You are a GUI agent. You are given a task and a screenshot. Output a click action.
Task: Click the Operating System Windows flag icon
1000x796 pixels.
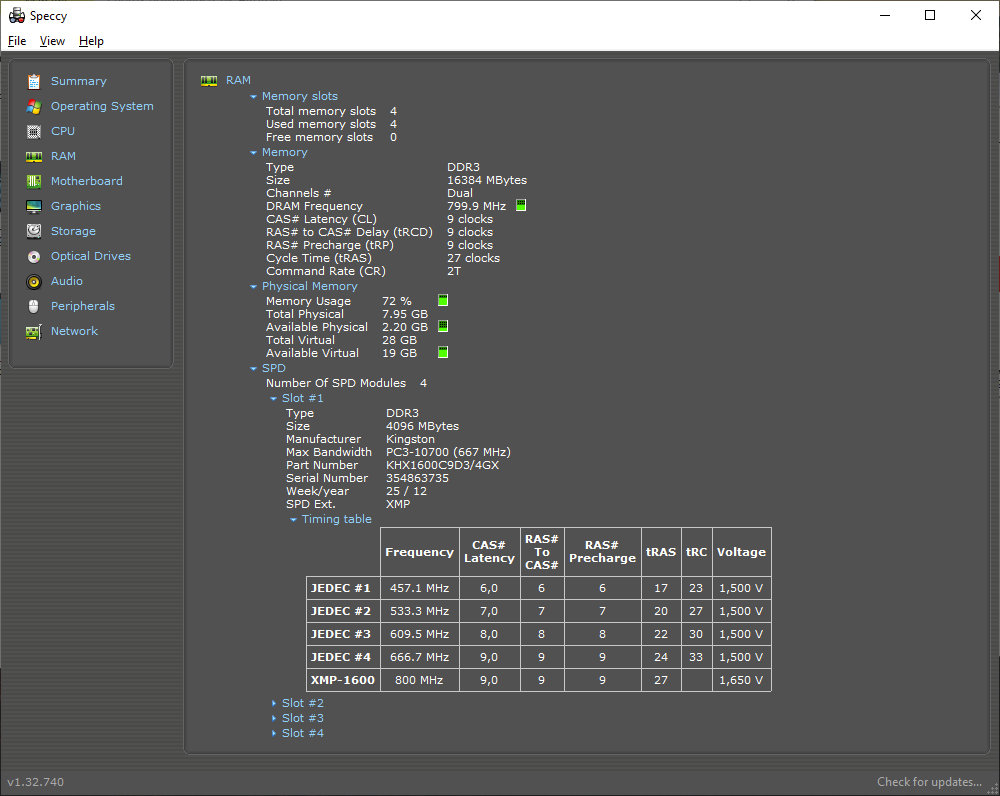click(34, 106)
